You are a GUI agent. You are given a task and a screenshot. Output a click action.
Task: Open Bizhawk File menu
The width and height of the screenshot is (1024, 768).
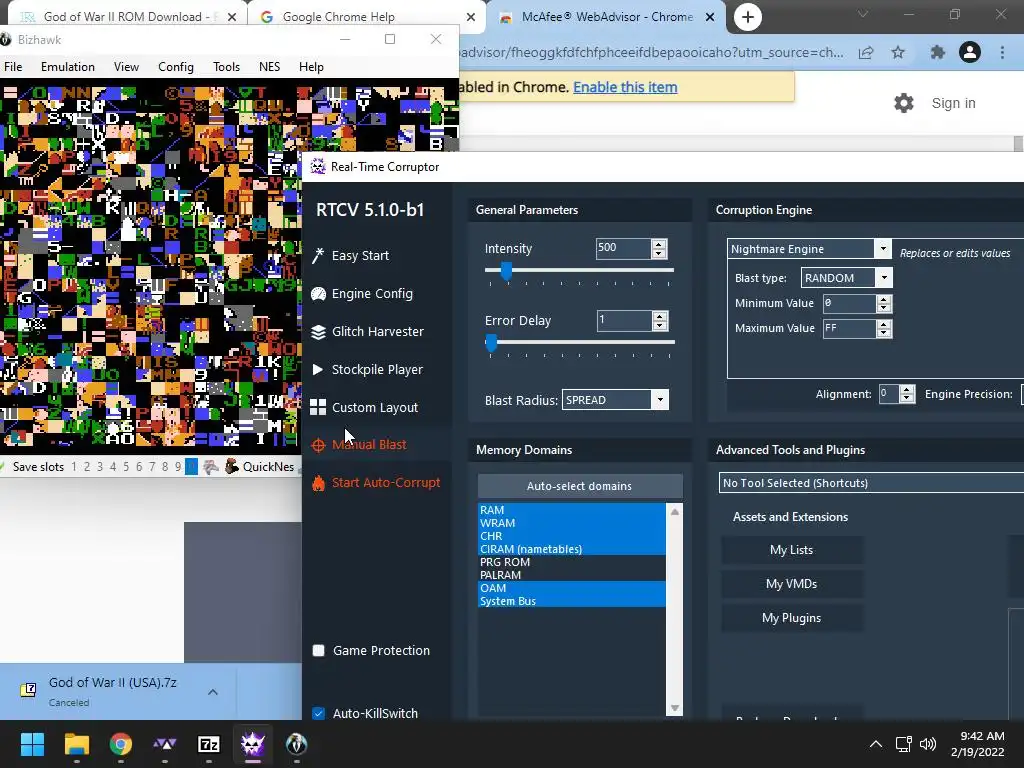click(x=13, y=67)
